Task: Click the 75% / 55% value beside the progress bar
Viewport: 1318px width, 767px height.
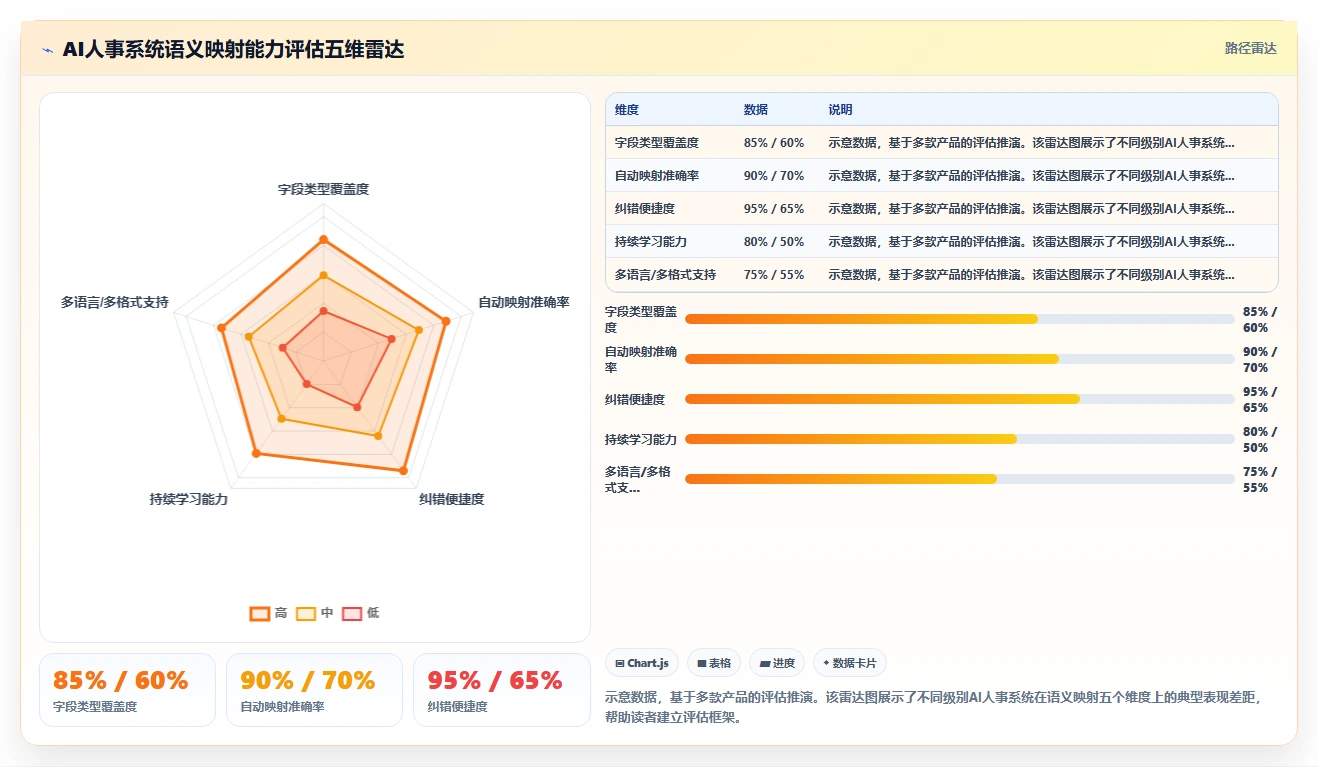Action: pos(1260,480)
